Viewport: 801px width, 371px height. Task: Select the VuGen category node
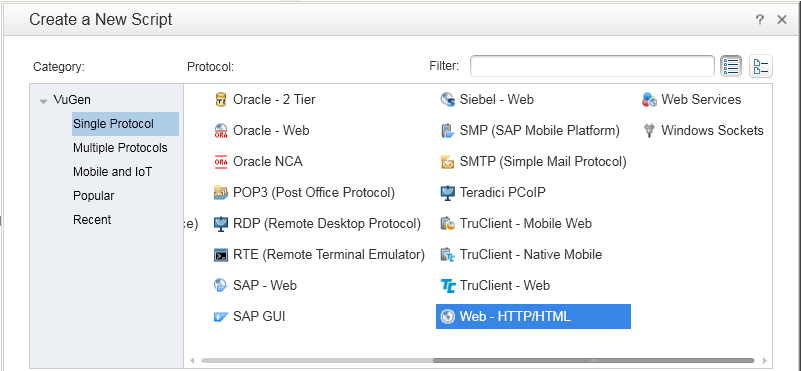coord(72,100)
